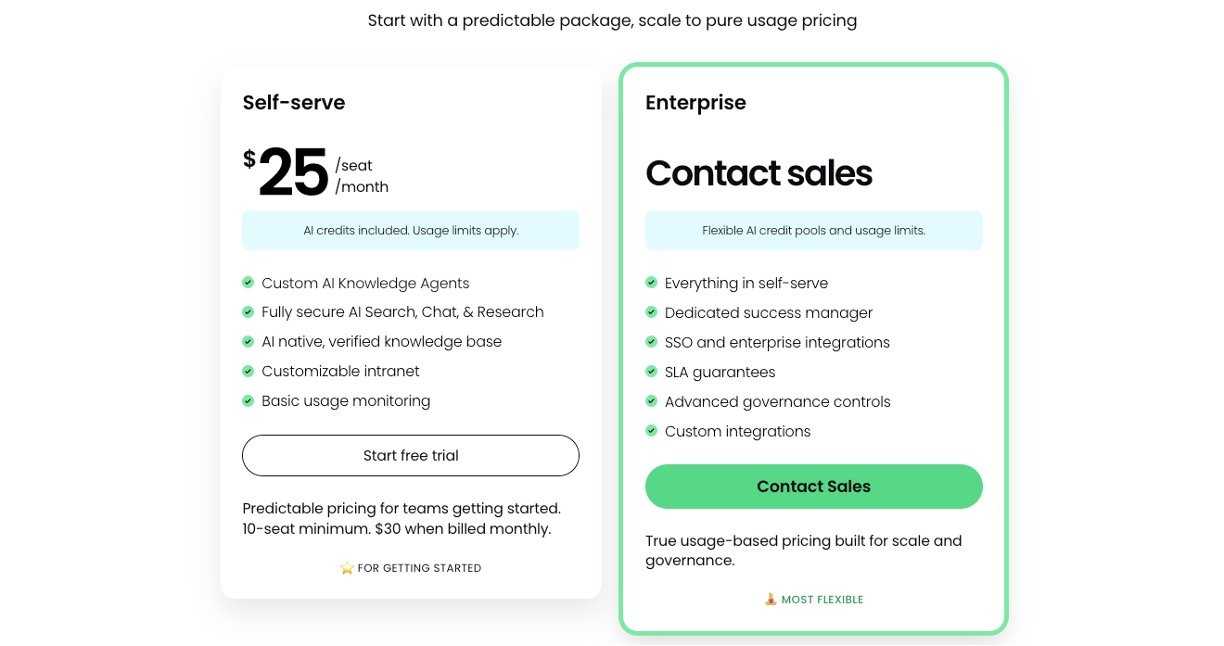Viewport: 1224px width, 646px height.
Task: Click the Enterprise plan heading
Action: (x=695, y=102)
